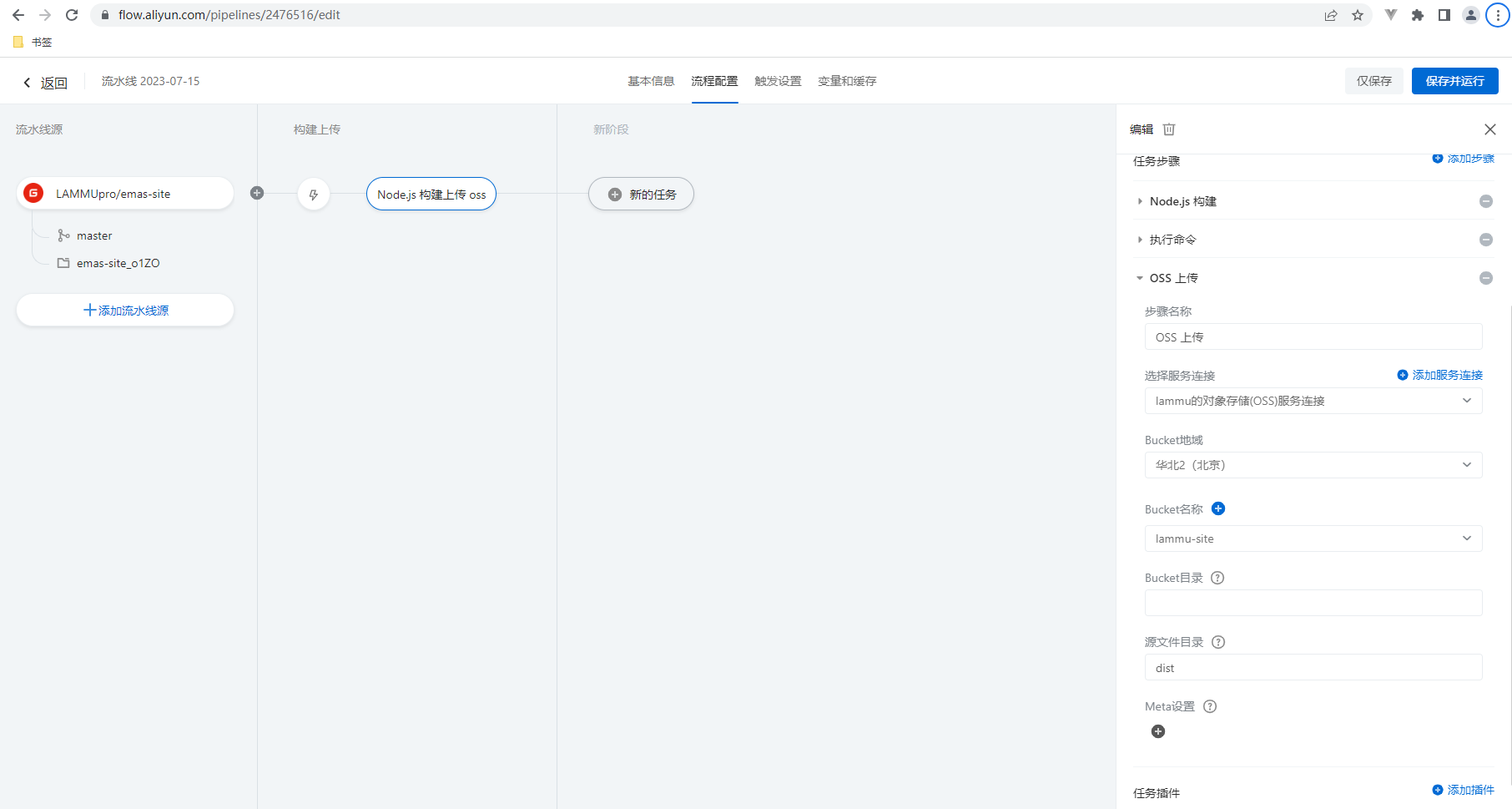Open the Bucket地域 dropdown showing 华北2

tap(1313, 465)
